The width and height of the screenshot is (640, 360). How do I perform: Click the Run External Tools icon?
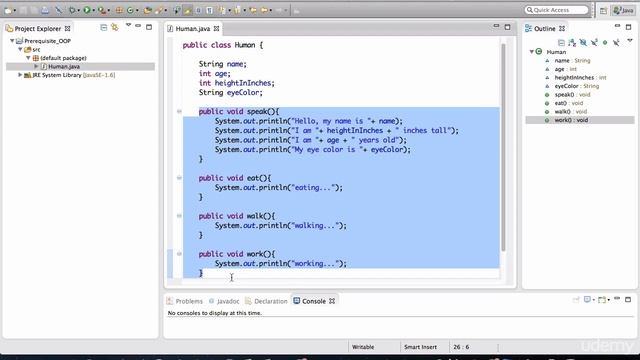(x=101, y=10)
